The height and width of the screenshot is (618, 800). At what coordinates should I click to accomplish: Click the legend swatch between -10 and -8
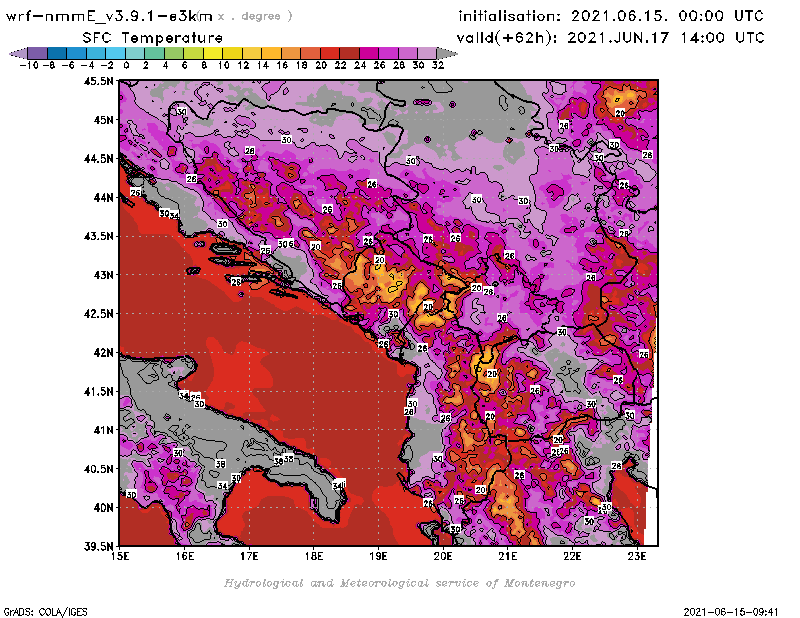[37, 53]
